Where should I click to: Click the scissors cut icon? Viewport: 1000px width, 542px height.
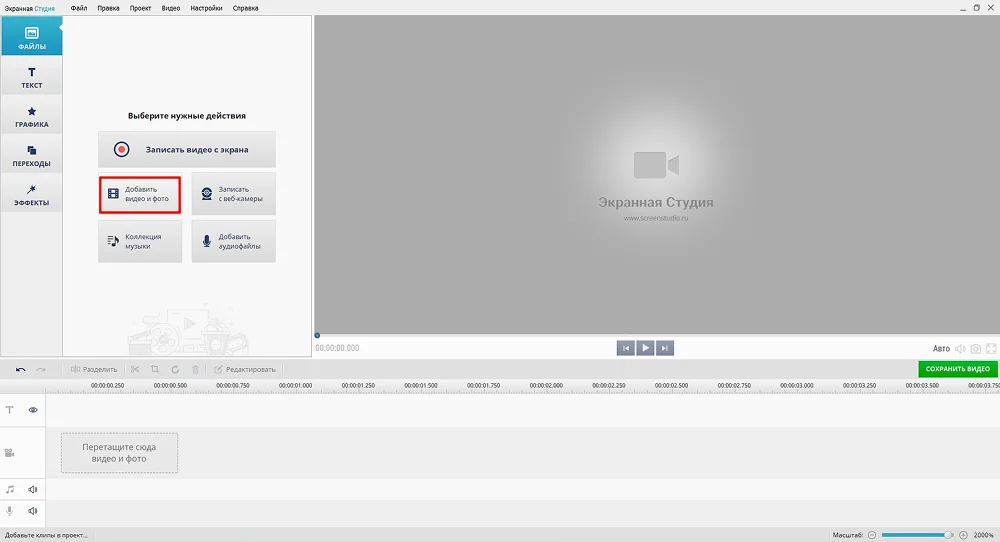pos(135,369)
